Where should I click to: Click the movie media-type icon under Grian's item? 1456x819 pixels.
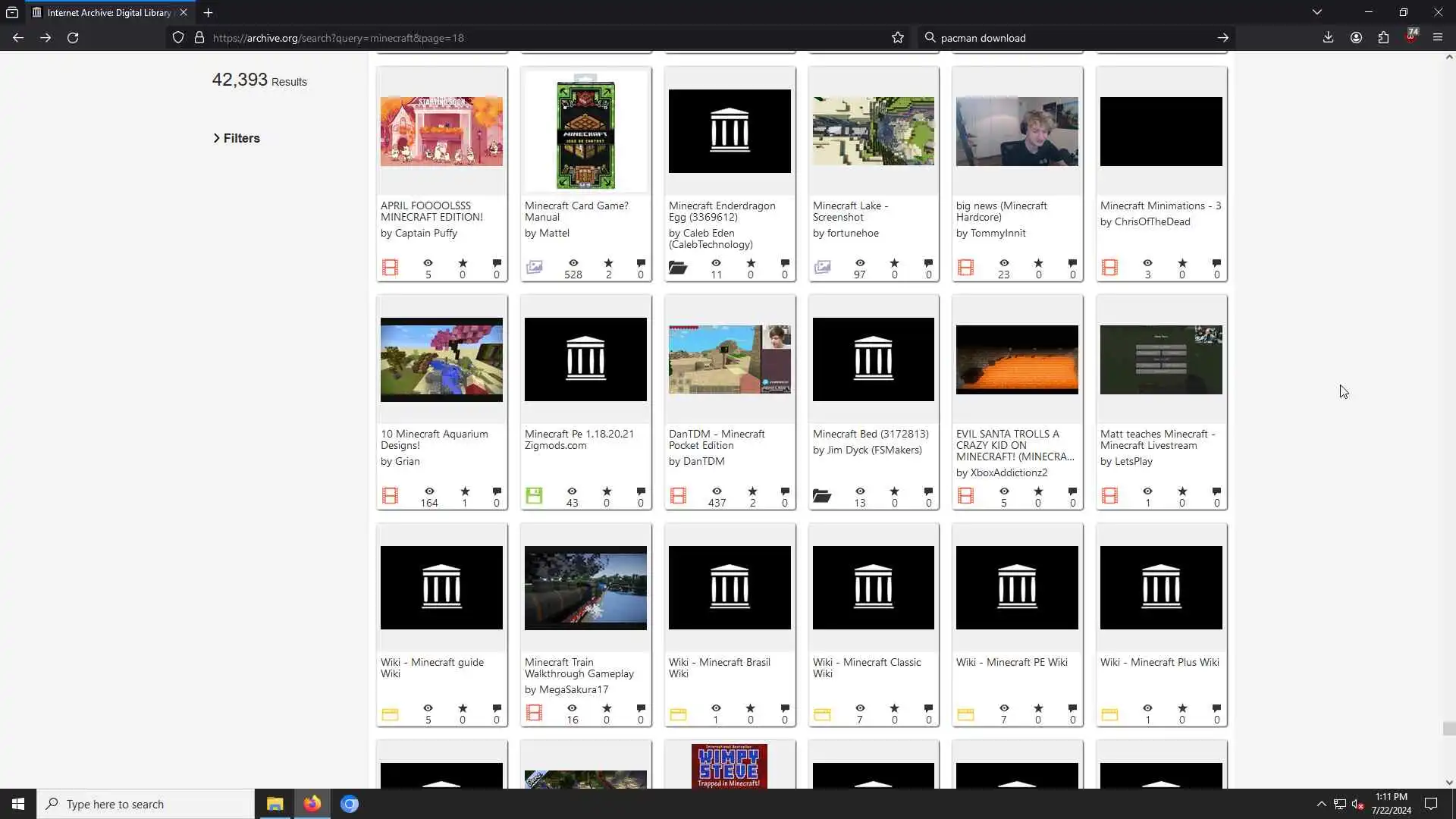point(390,496)
